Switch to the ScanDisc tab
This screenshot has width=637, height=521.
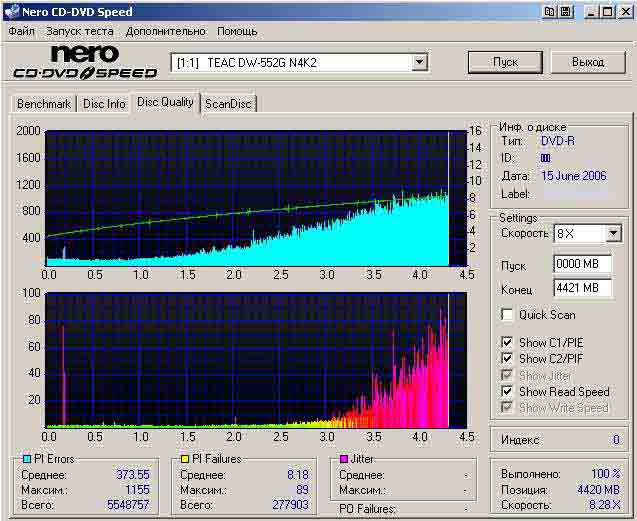229,104
